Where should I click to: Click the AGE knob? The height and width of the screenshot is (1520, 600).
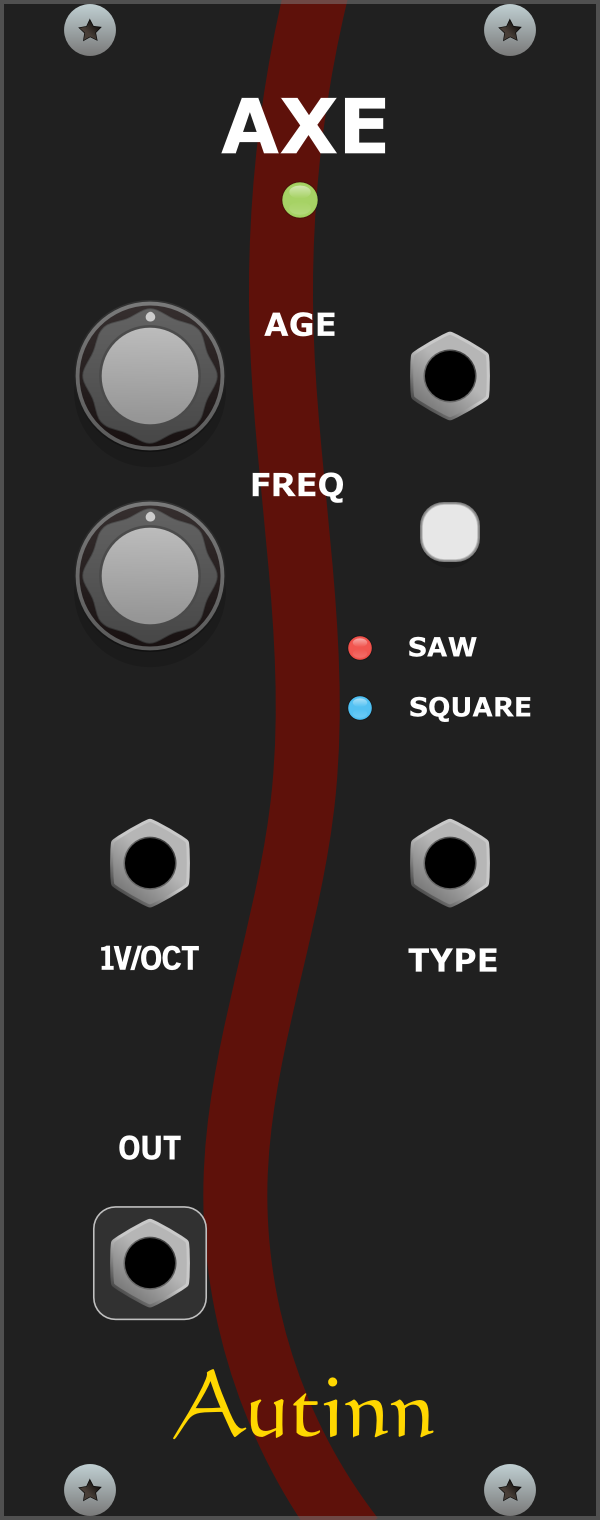pyautogui.click(x=150, y=376)
